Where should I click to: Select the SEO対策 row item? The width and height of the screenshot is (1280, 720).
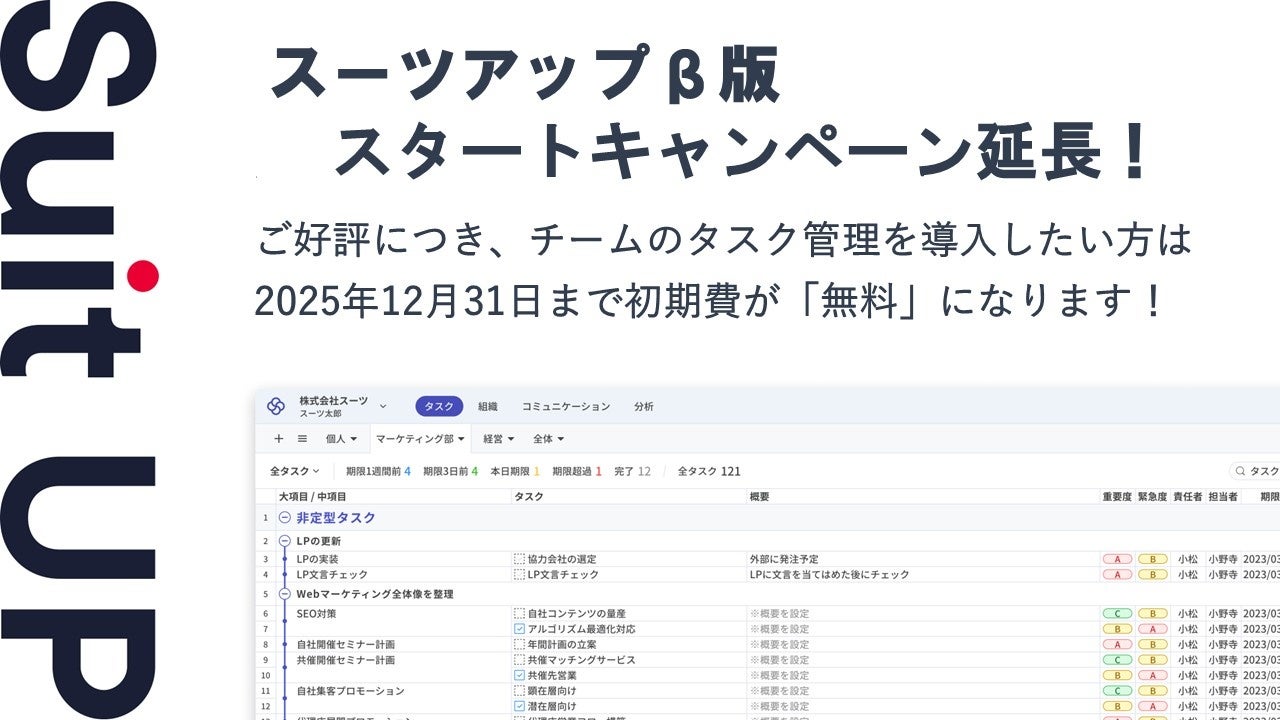coord(318,613)
